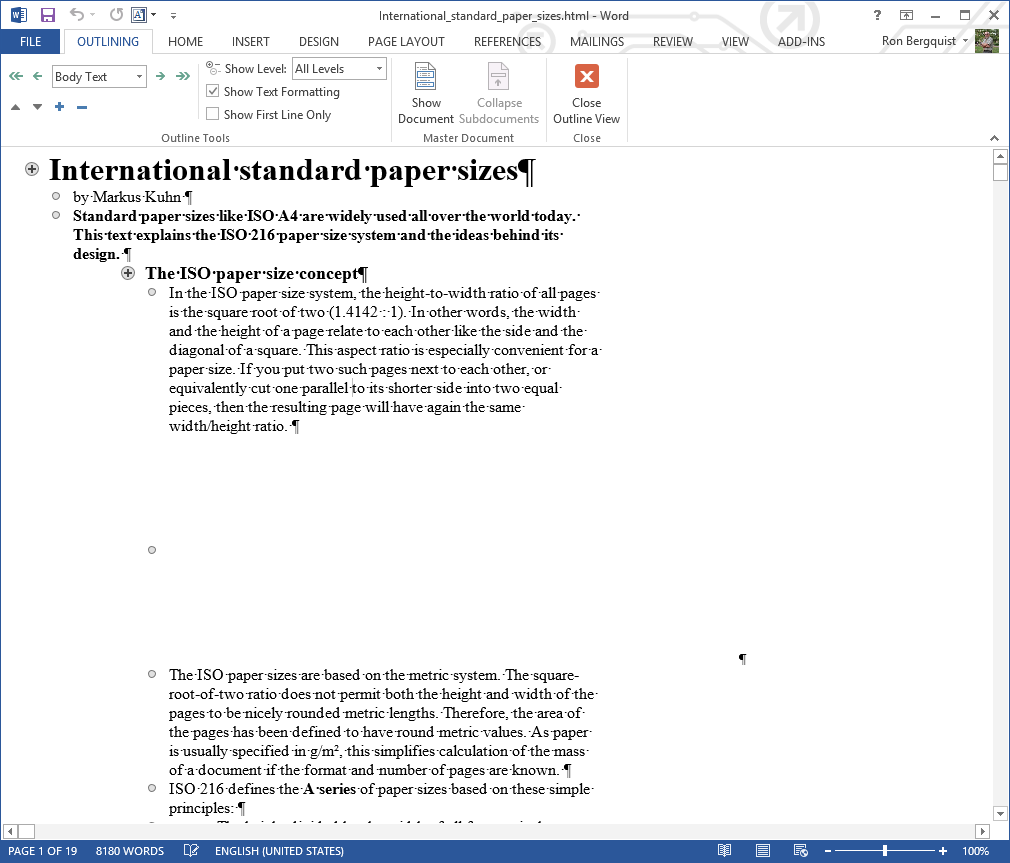The image size is (1010, 863).
Task: Expand the outline item with plus icon
Action: (x=60, y=107)
